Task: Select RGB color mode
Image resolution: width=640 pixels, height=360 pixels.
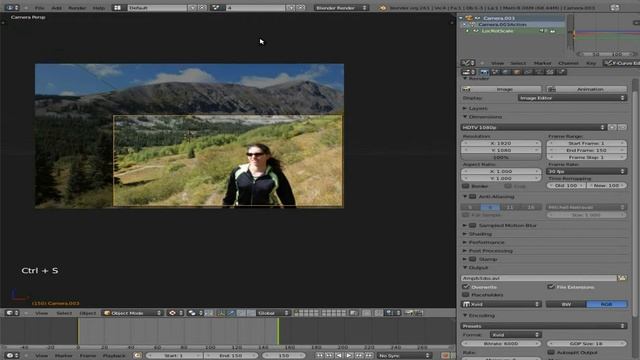Action: pyautogui.click(x=607, y=304)
